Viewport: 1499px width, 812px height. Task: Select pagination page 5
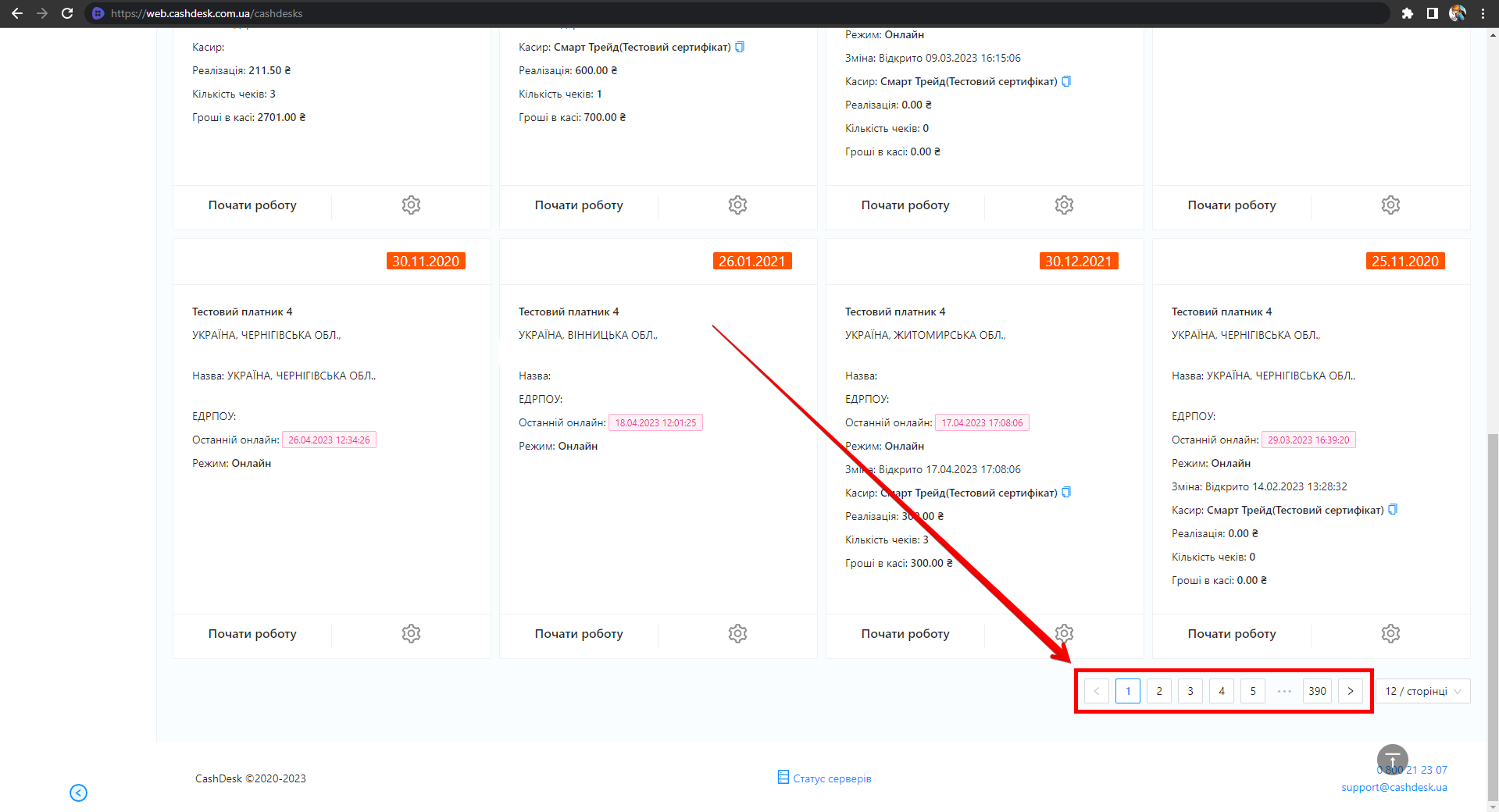click(1253, 691)
